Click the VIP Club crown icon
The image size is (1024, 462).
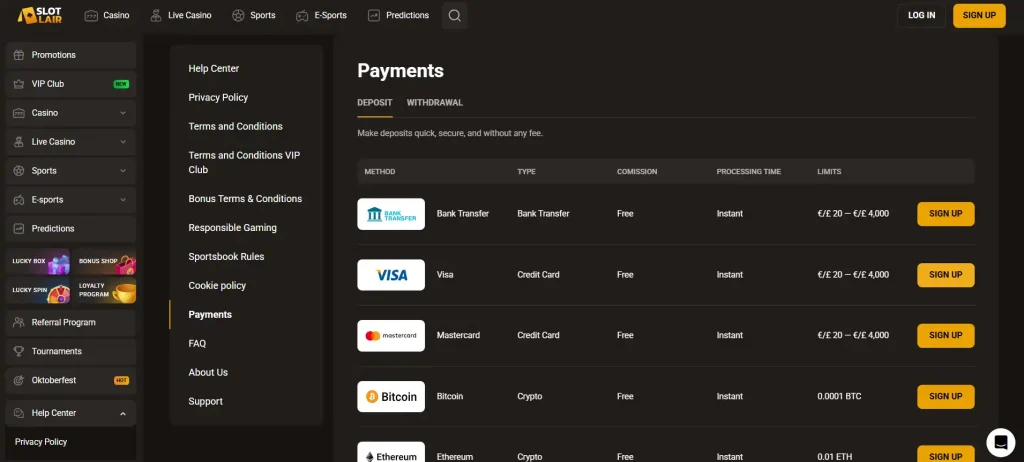[19, 84]
